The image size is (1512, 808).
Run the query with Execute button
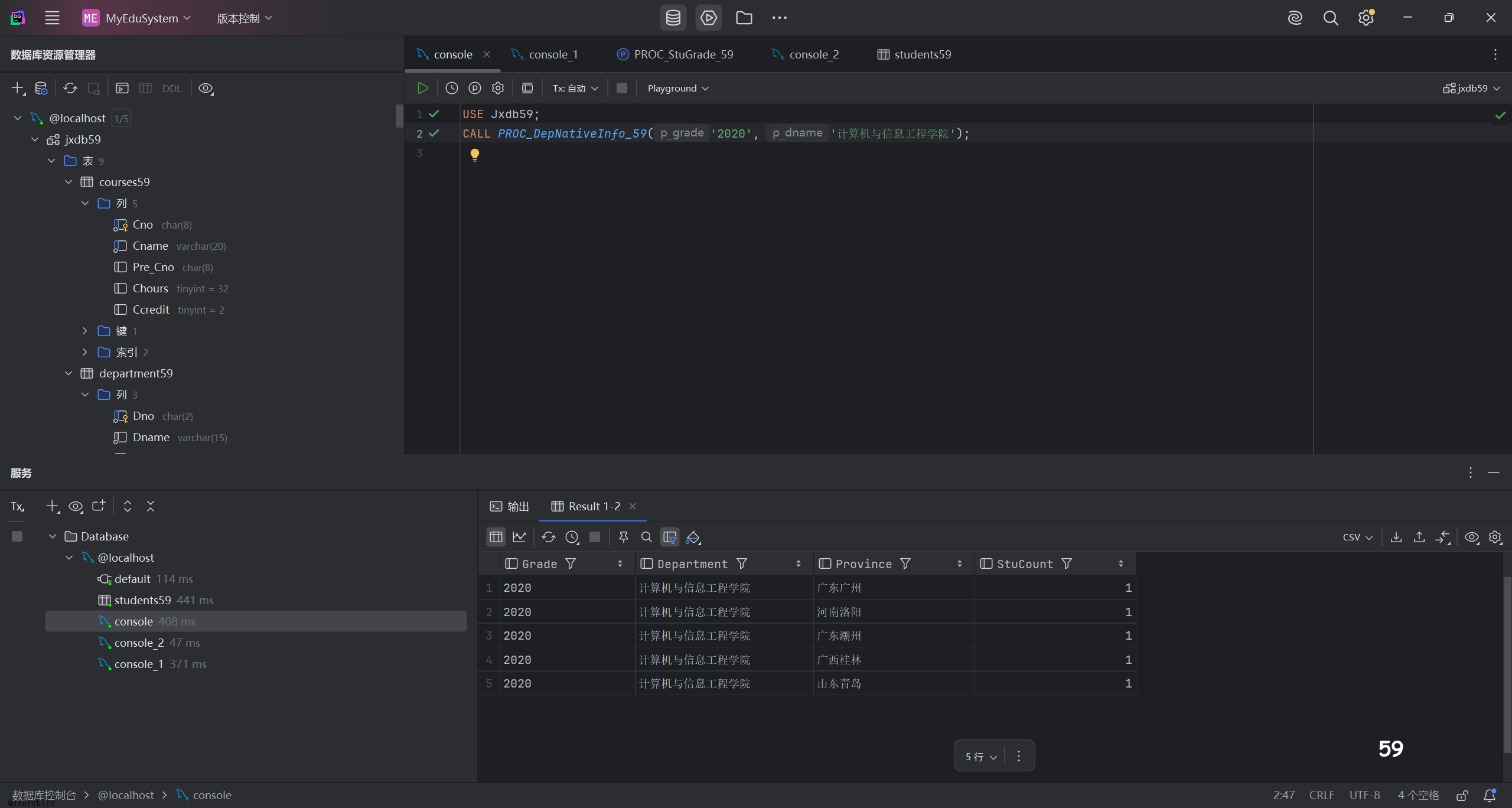click(x=423, y=88)
